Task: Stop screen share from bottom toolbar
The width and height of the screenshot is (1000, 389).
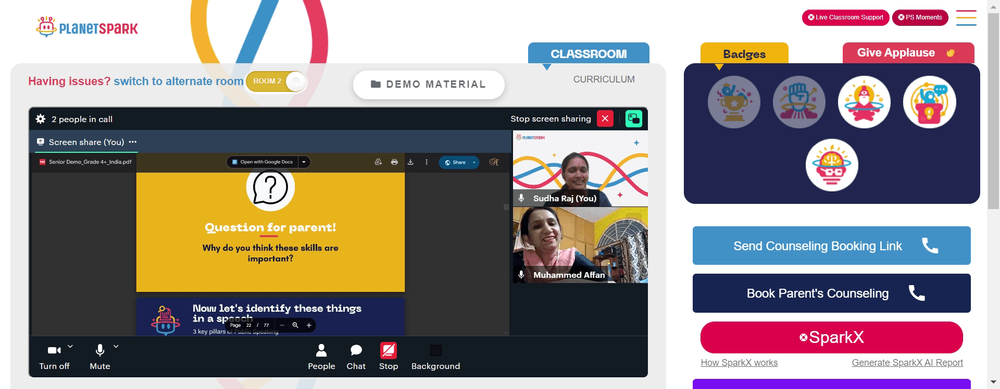Action: 388,356
